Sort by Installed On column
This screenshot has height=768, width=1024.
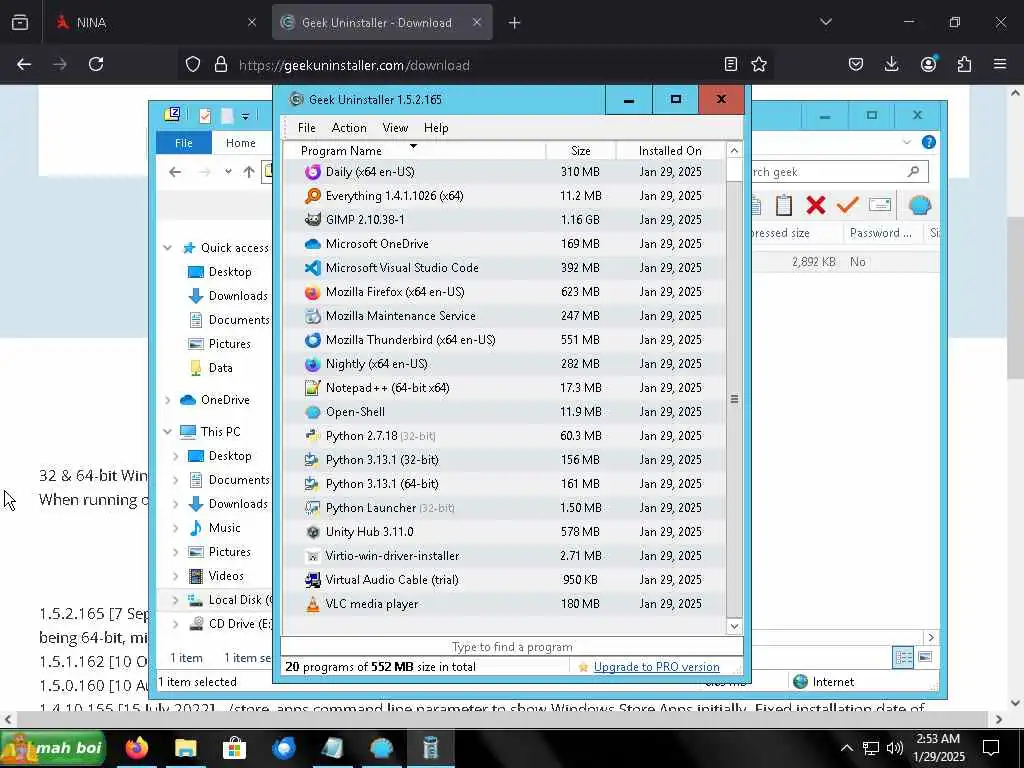click(x=670, y=151)
